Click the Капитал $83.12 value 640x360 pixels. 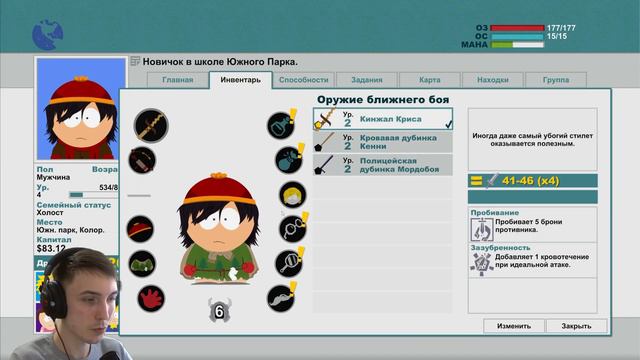coord(51,249)
